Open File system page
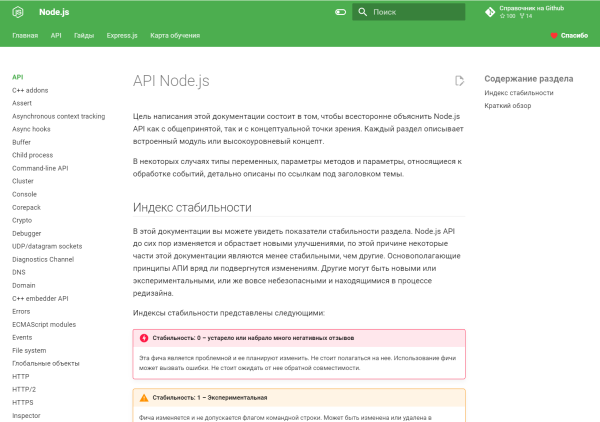The height and width of the screenshot is (422, 600). (29, 350)
